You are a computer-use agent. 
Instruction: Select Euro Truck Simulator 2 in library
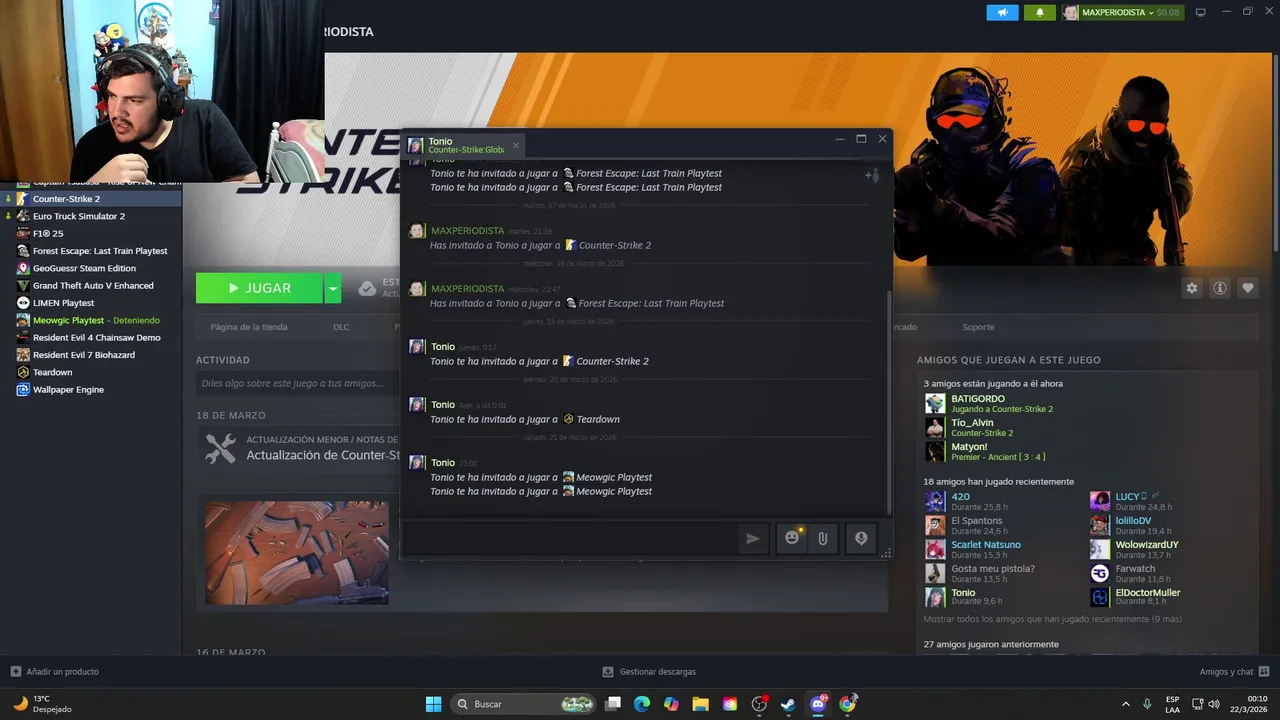(x=91, y=216)
